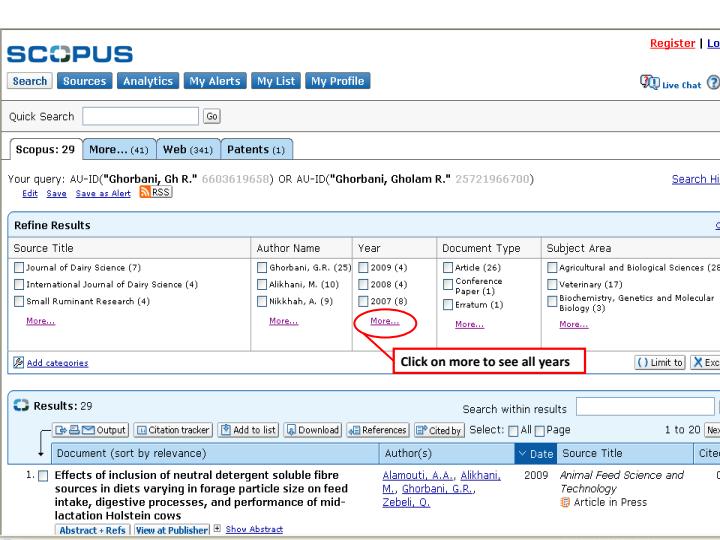The height and width of the screenshot is (540, 720).
Task: Expand abstract with the plus icon
Action: tap(217, 529)
